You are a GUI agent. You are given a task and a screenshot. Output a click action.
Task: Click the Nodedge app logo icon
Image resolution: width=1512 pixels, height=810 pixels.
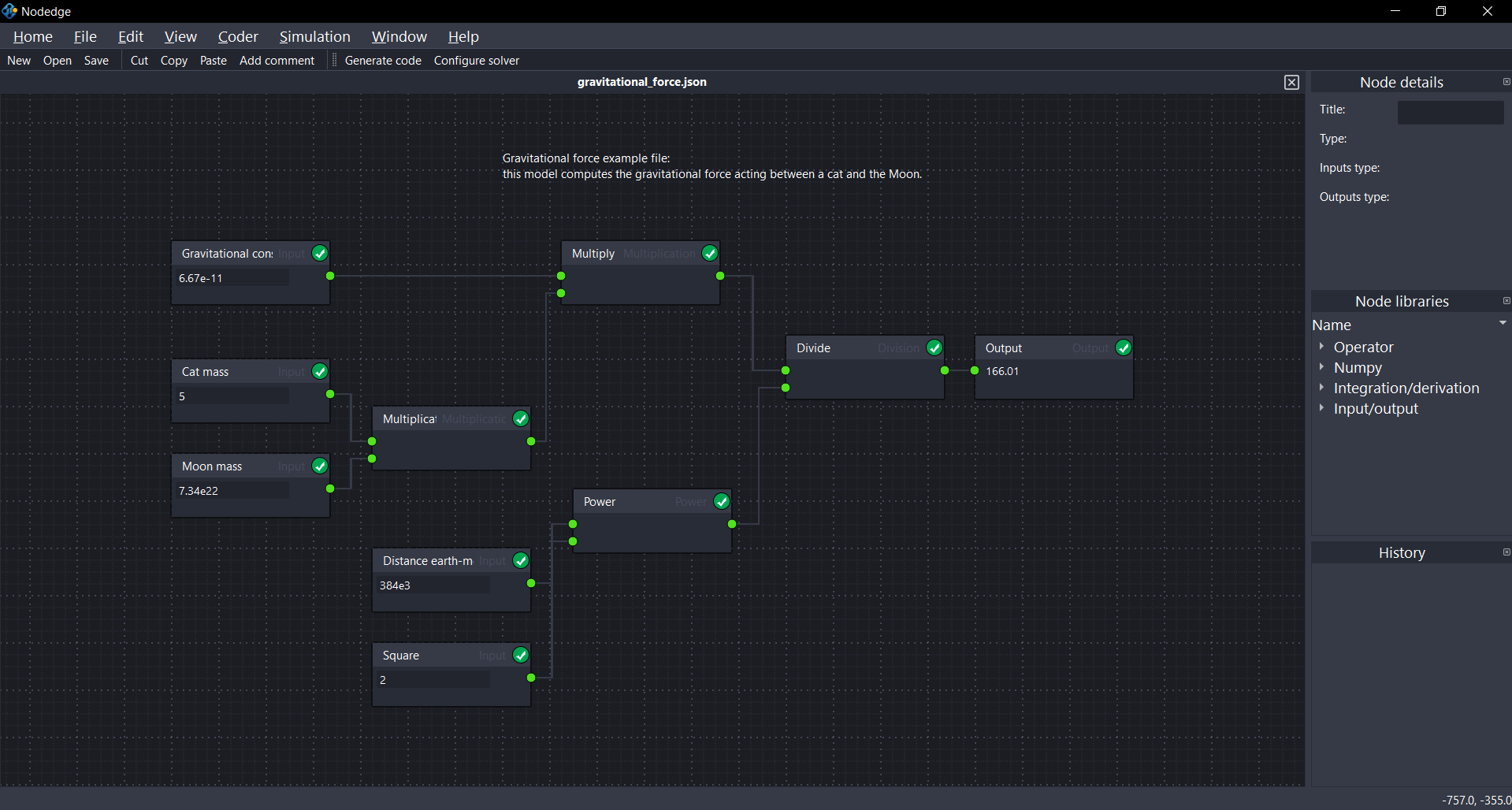pos(9,11)
